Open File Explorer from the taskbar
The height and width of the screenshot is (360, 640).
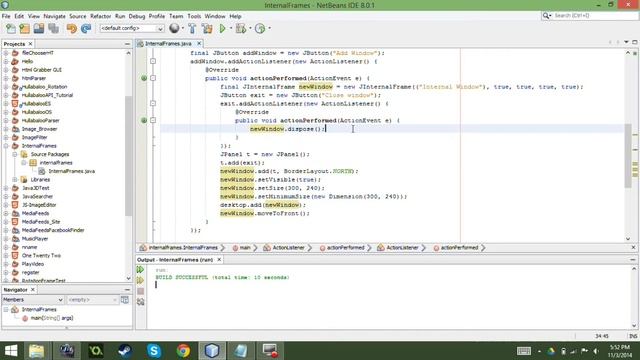37,351
